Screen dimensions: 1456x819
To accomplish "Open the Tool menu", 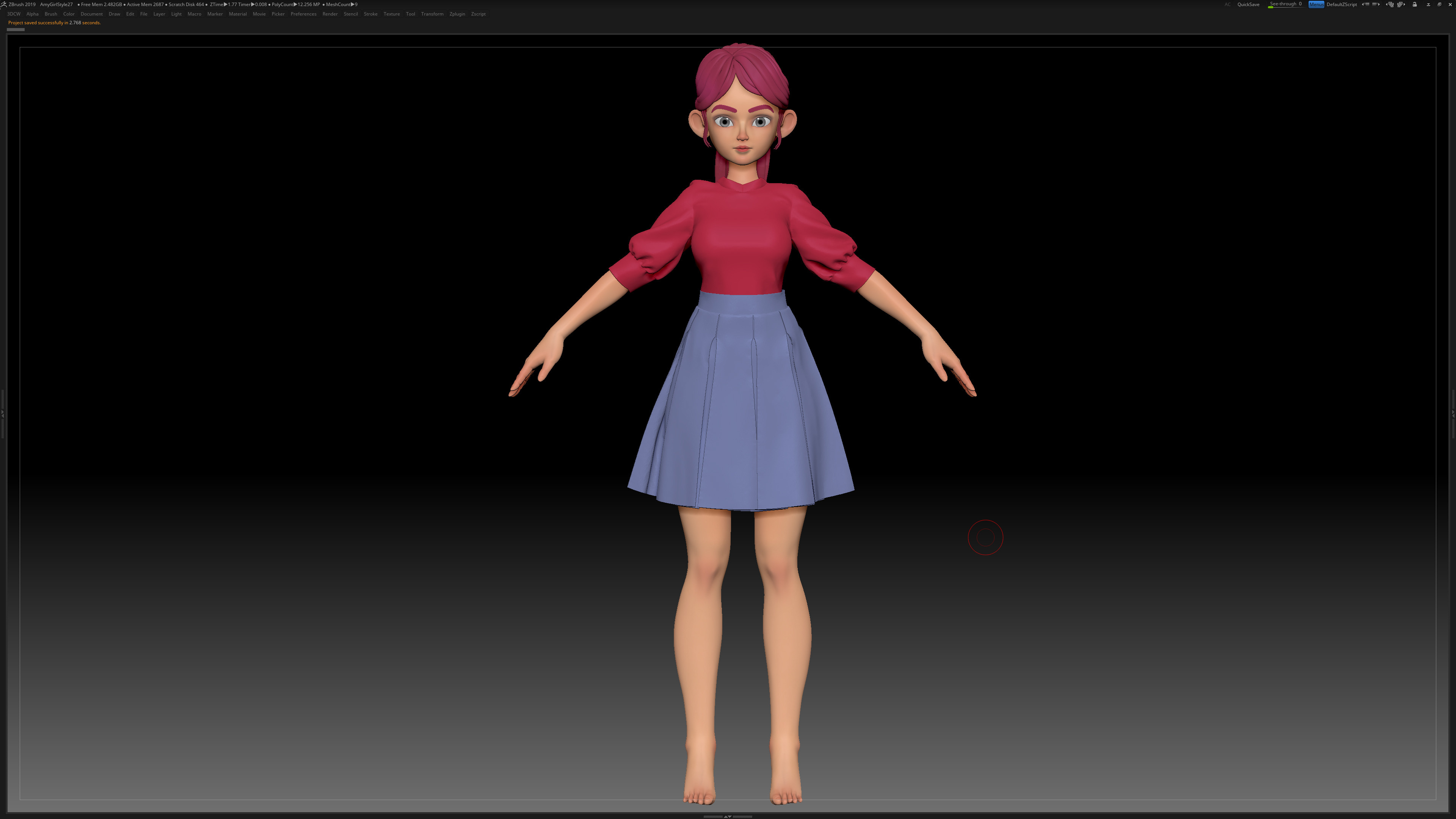I will click(x=410, y=14).
